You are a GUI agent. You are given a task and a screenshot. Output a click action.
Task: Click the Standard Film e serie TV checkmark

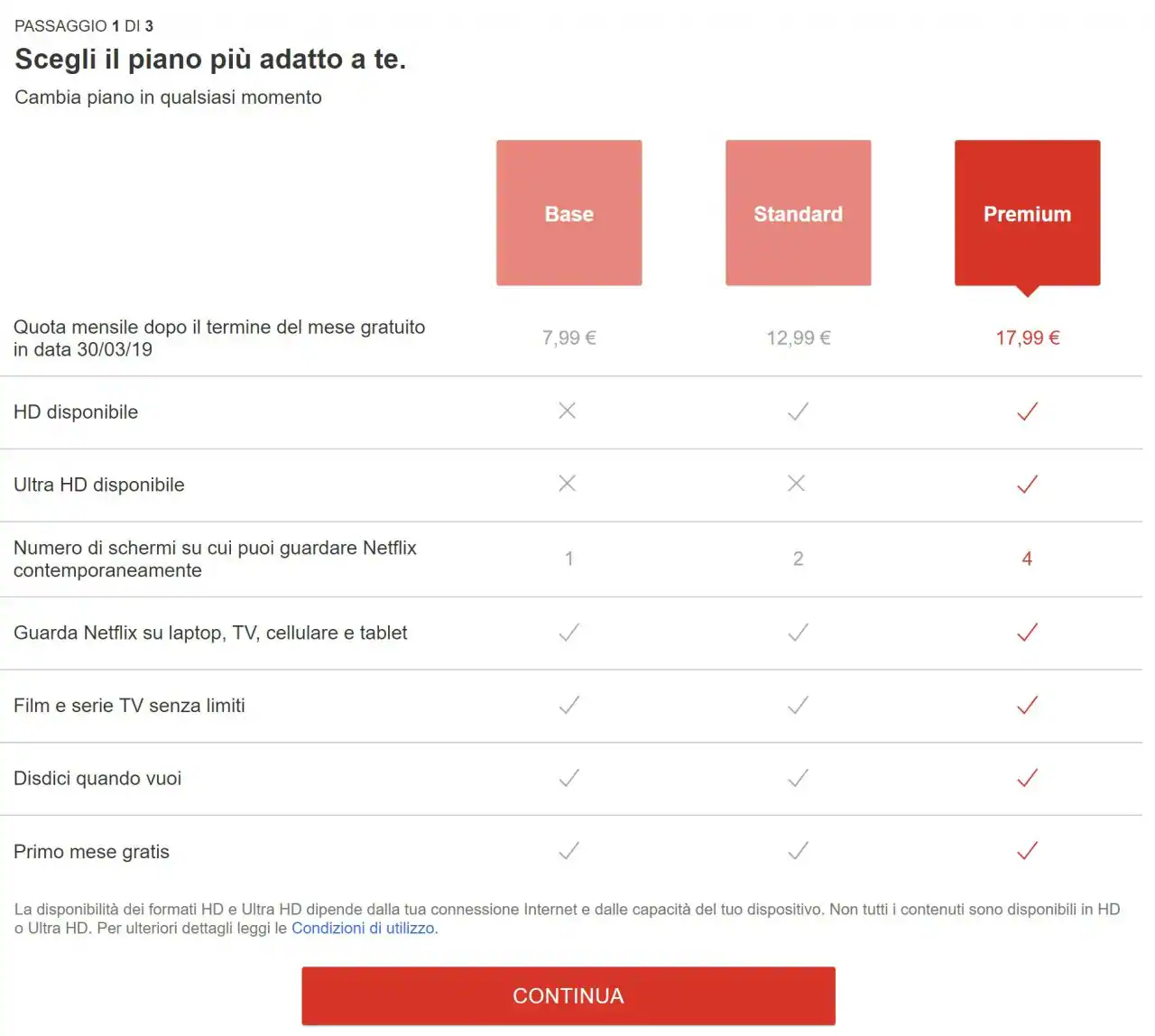[x=798, y=705]
